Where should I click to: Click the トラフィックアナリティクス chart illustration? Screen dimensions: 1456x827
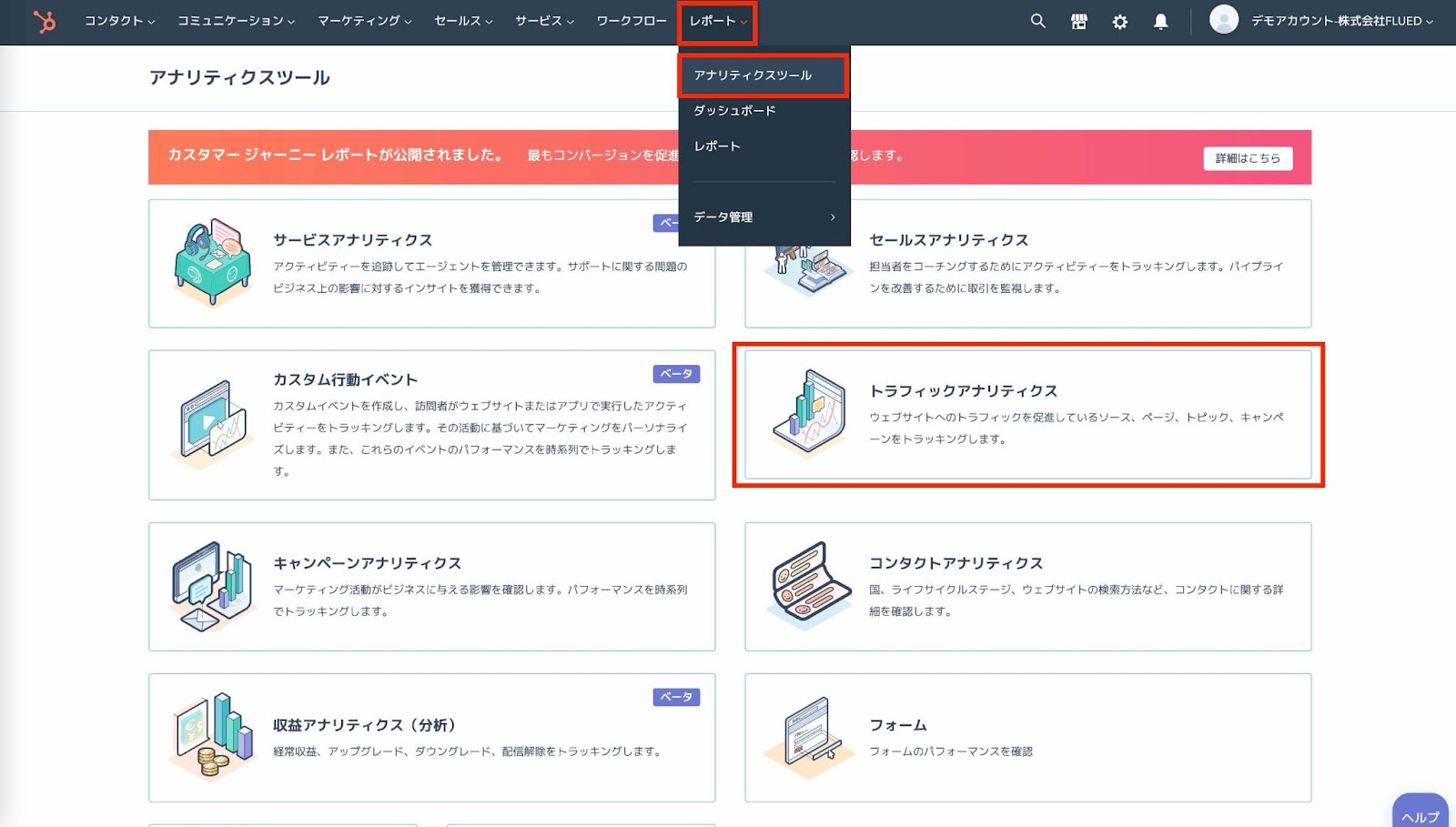[809, 412]
